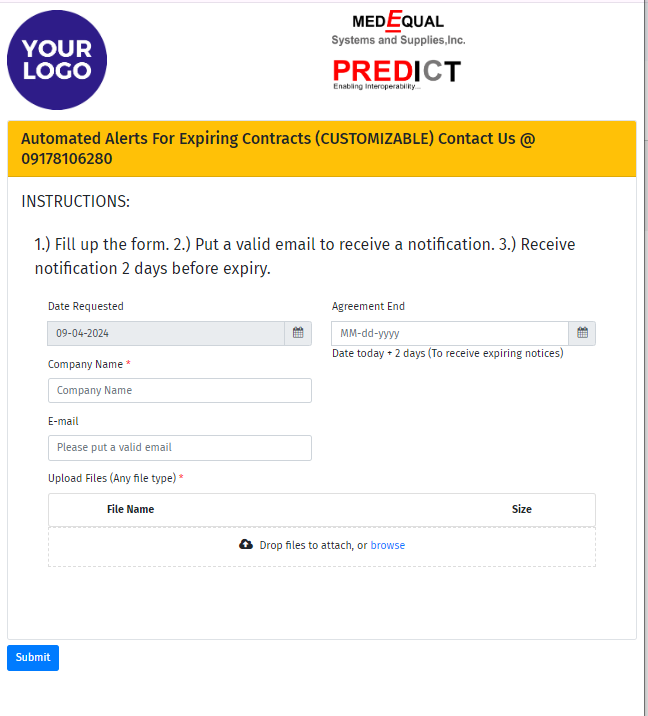This screenshot has width=648, height=716.
Task: Click the yellow Automated Alerts header banner
Action: [x=322, y=148]
